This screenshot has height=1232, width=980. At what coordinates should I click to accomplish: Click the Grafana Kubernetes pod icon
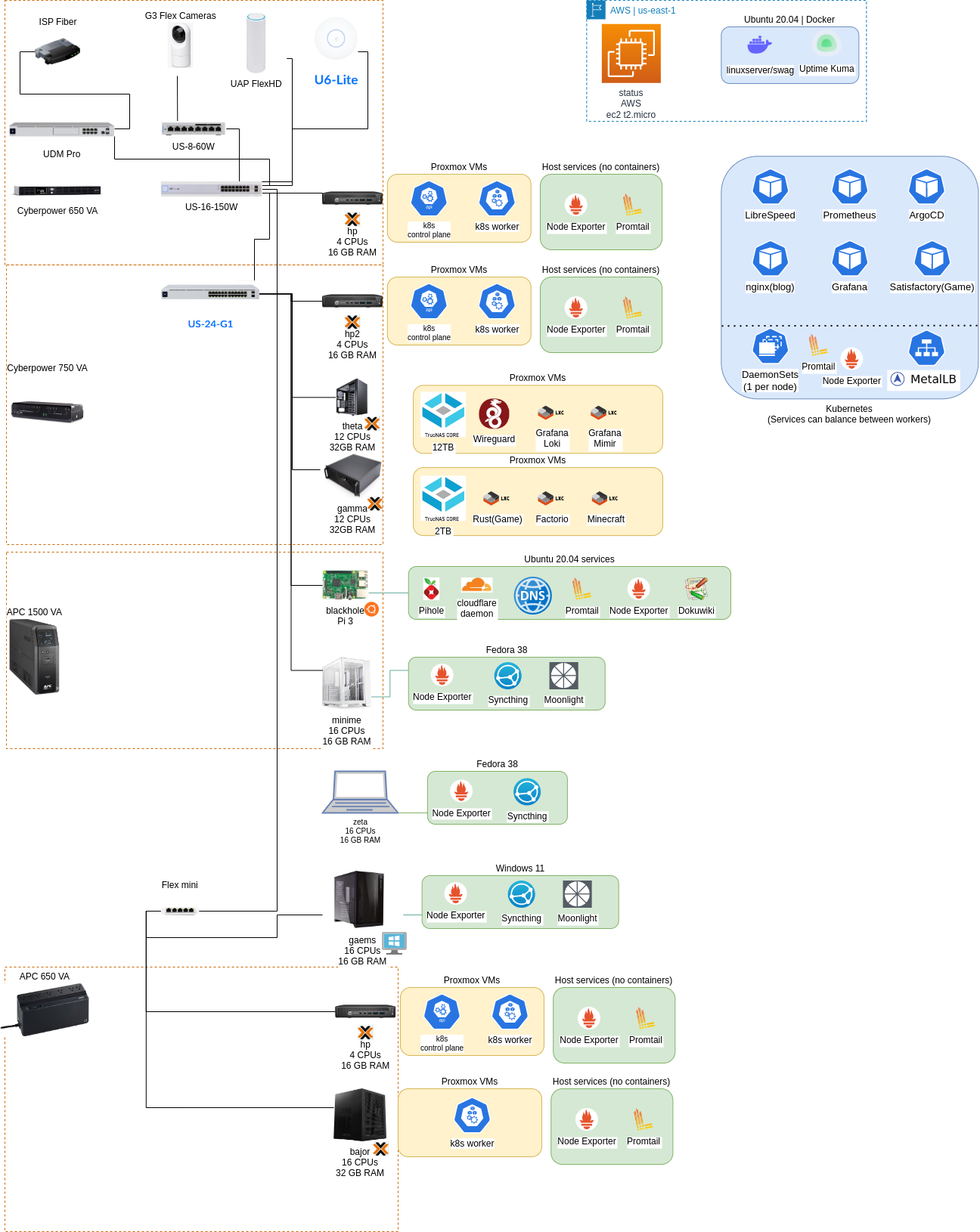click(849, 259)
